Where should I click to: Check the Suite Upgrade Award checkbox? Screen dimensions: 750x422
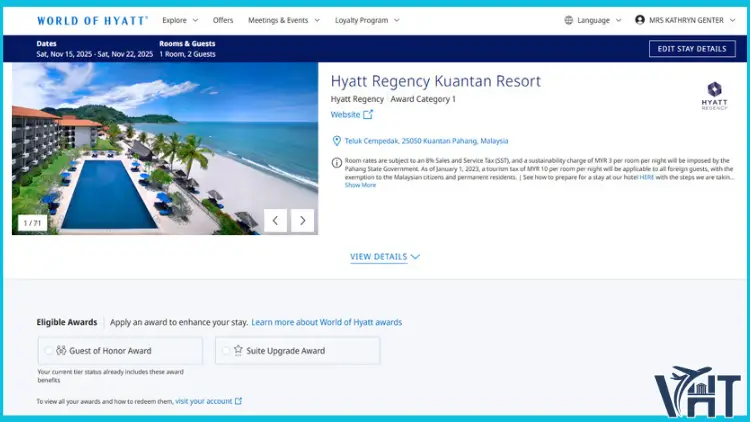[226, 351]
